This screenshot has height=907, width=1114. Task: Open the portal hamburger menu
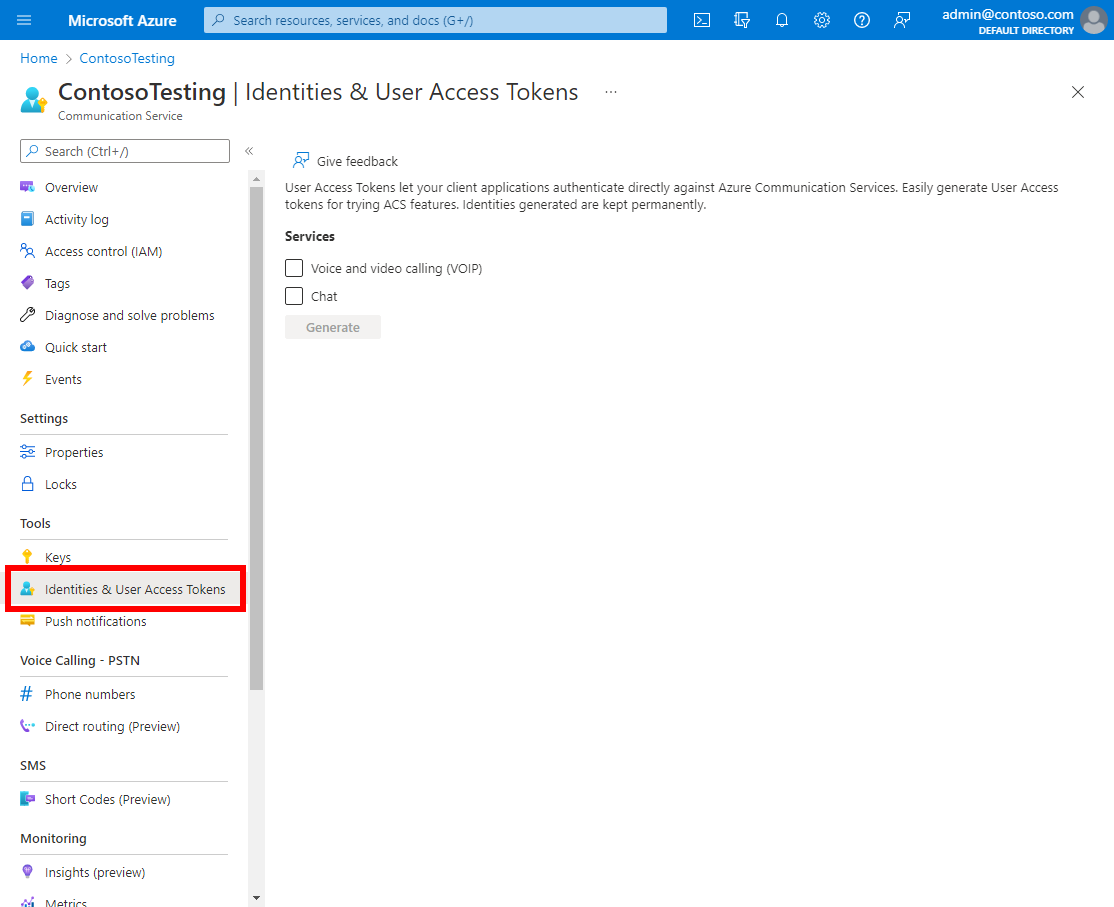(25, 20)
